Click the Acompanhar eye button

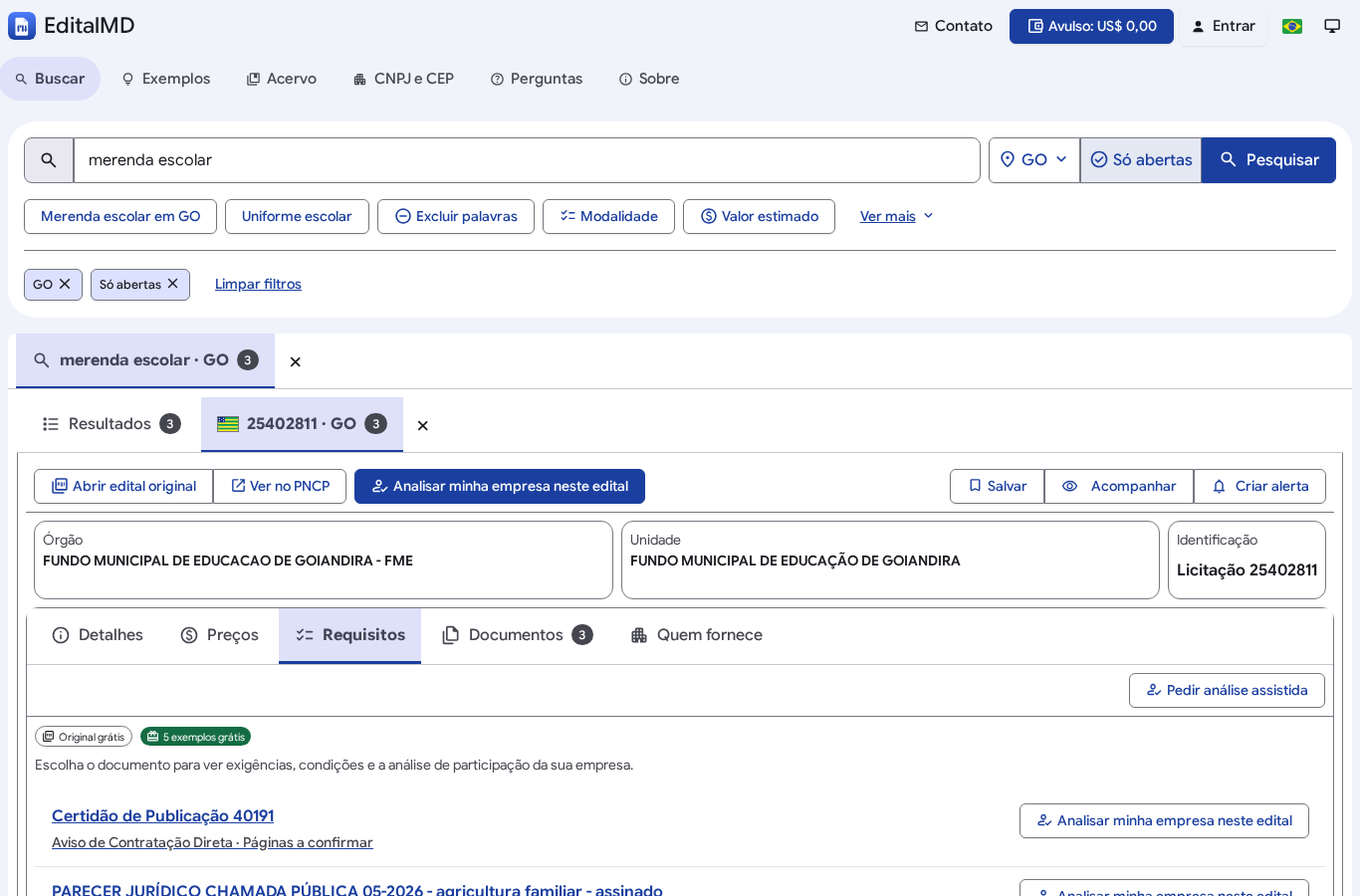[1119, 486]
